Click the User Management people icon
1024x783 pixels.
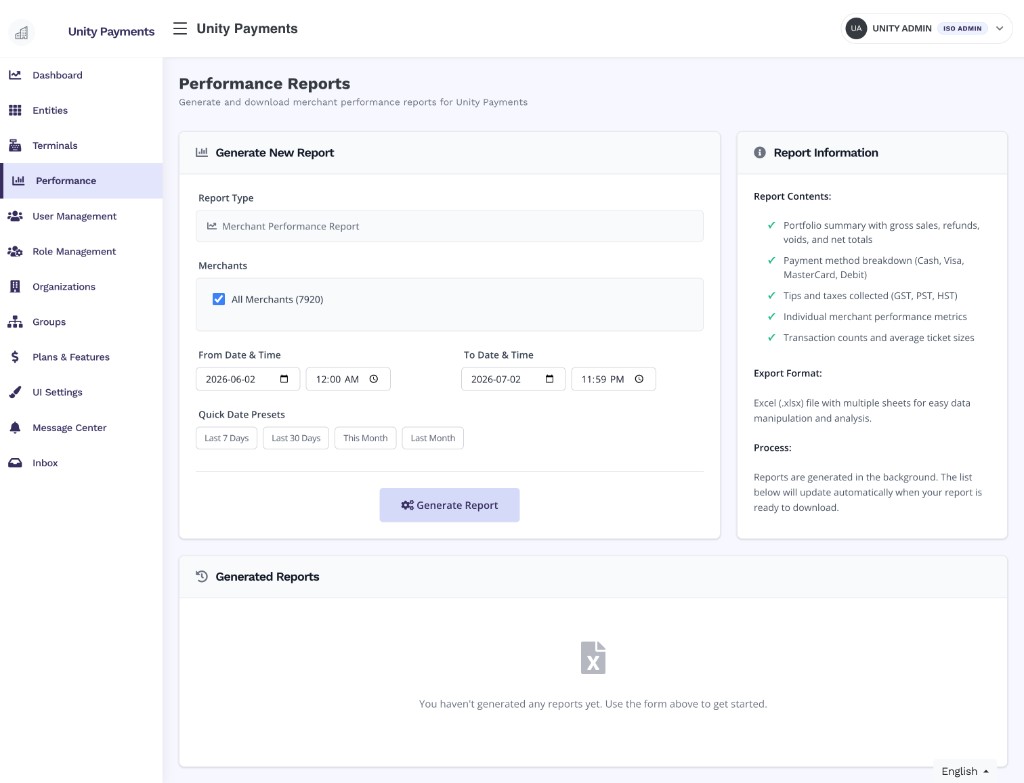15,216
